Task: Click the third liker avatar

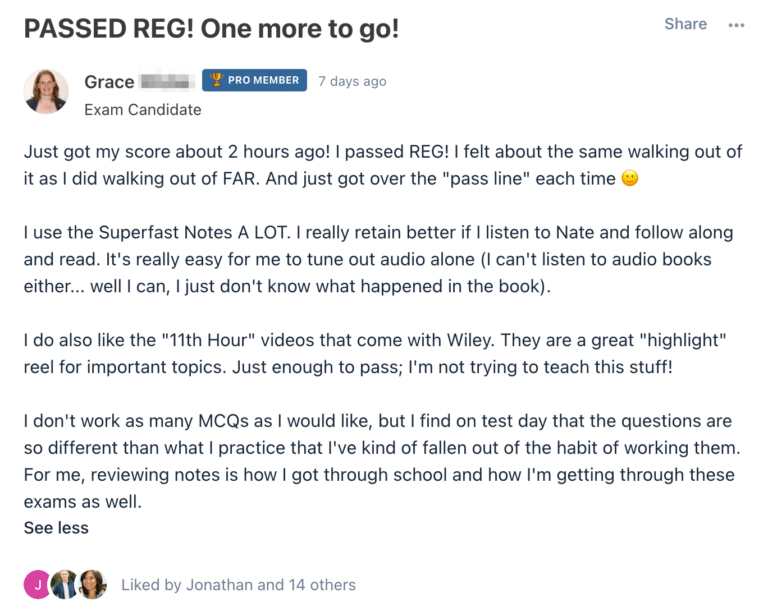Action: click(92, 585)
